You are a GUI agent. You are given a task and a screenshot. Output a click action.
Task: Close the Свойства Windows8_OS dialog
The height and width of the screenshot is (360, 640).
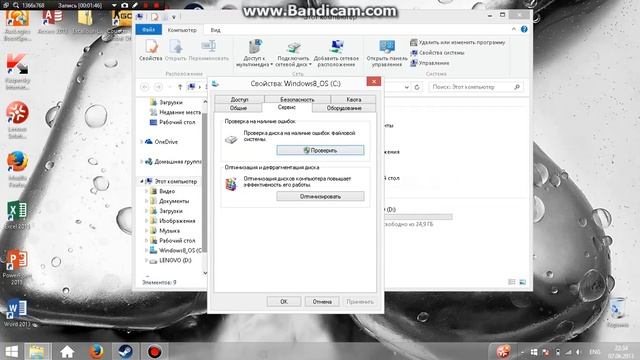(x=373, y=81)
